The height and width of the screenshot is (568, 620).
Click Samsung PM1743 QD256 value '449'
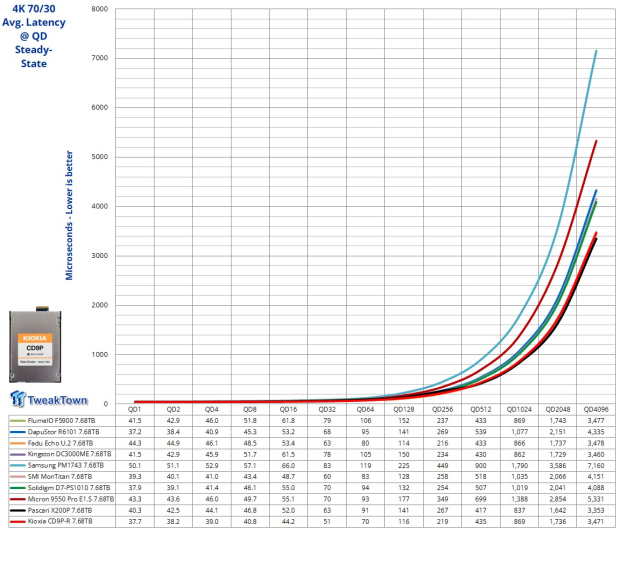pos(442,466)
